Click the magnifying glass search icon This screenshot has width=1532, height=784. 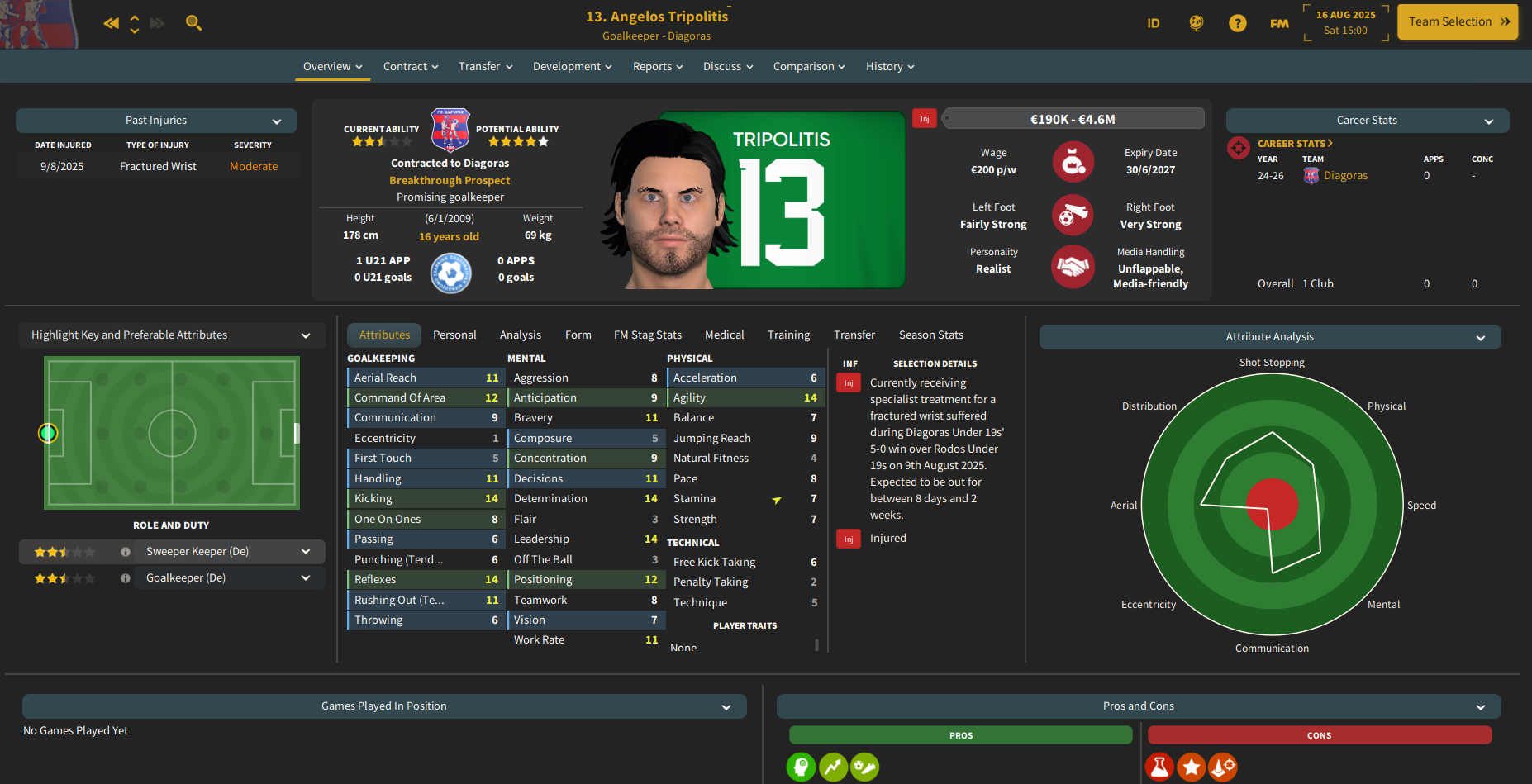tap(193, 22)
